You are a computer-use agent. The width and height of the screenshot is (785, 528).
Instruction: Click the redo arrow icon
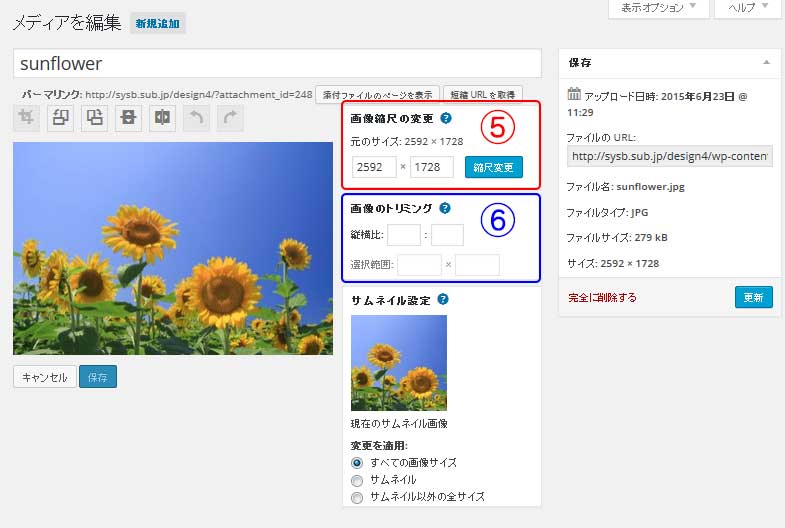231,118
